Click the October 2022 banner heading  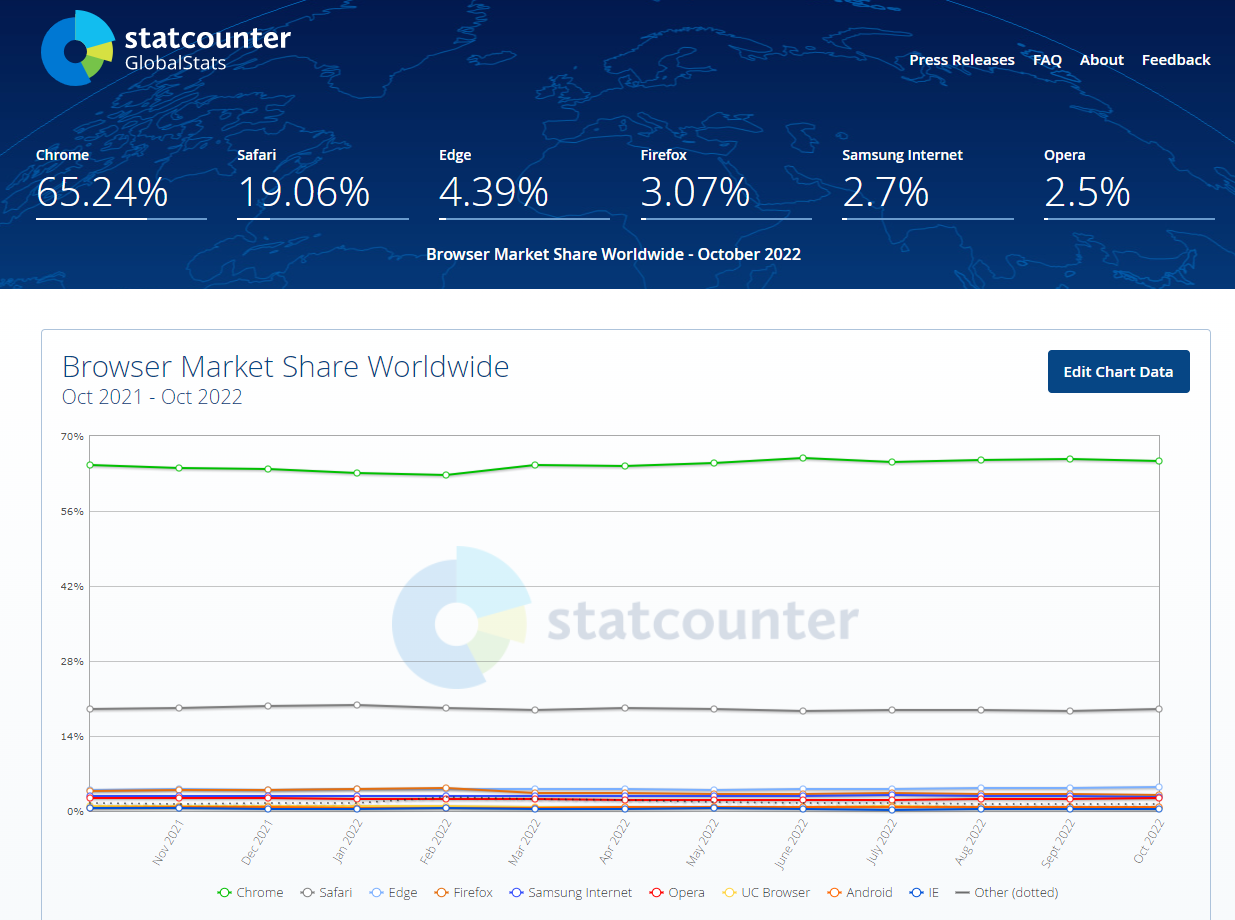pos(614,254)
